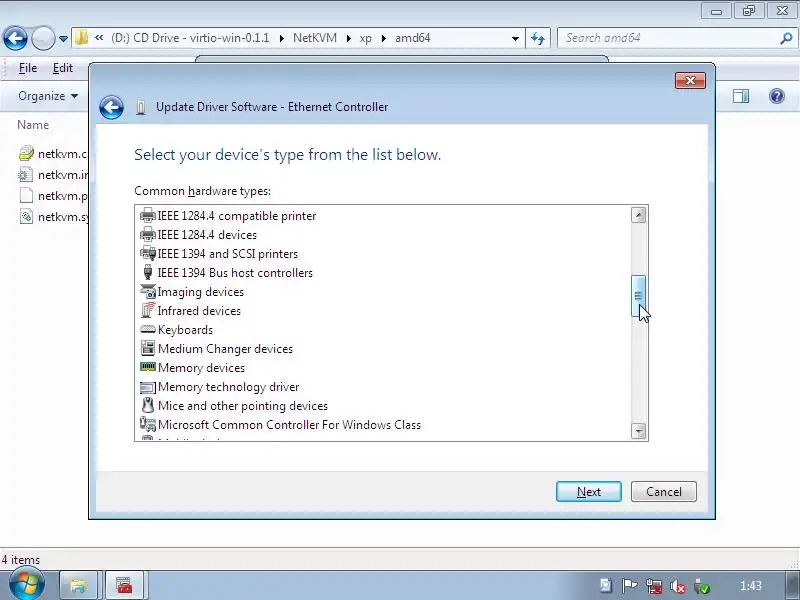Click the Memory technology driver icon
Image resolution: width=800 pixels, height=600 pixels.
point(147,387)
